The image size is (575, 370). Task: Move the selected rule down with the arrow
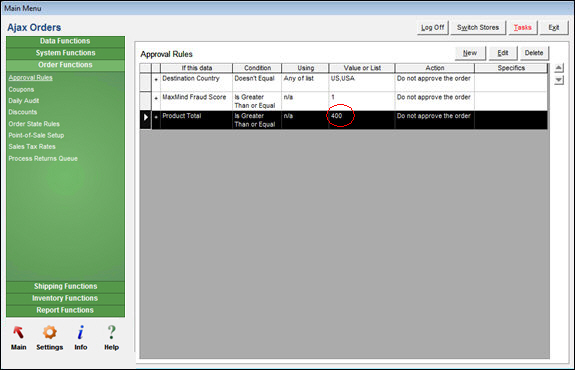558,80
